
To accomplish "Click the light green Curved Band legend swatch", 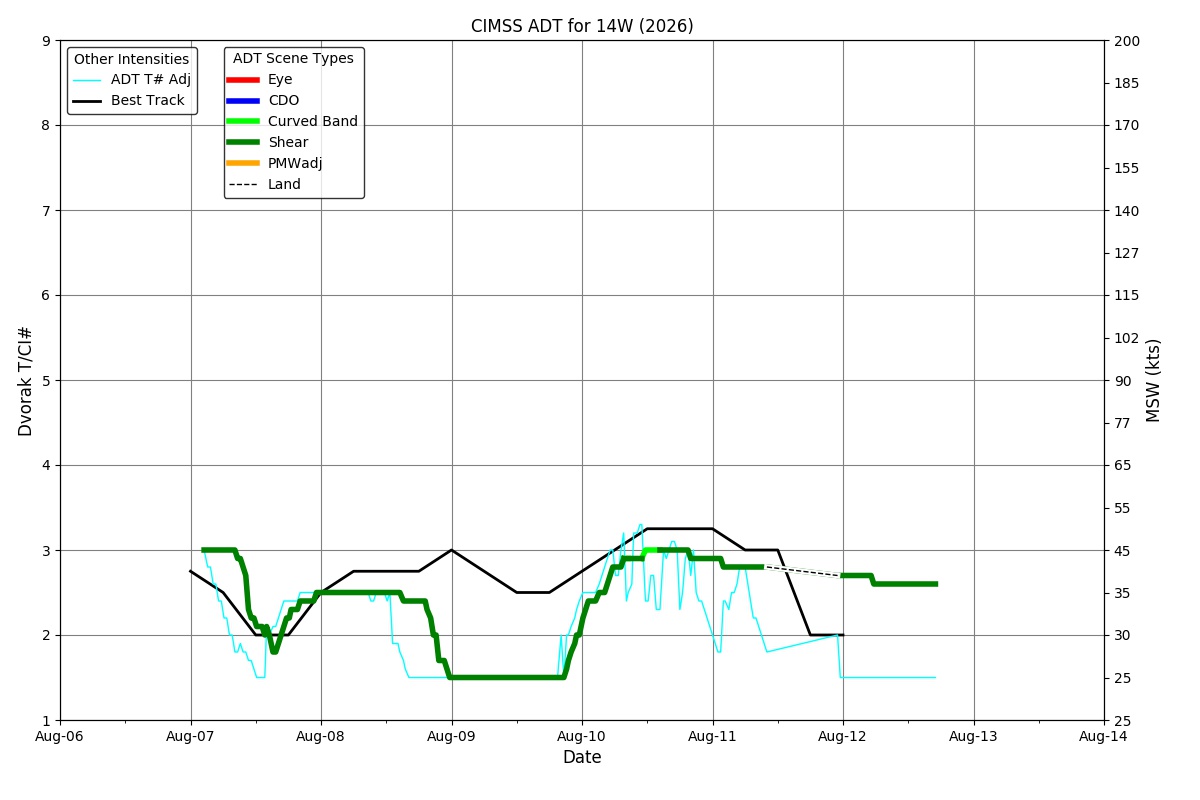I will click(x=243, y=122).
